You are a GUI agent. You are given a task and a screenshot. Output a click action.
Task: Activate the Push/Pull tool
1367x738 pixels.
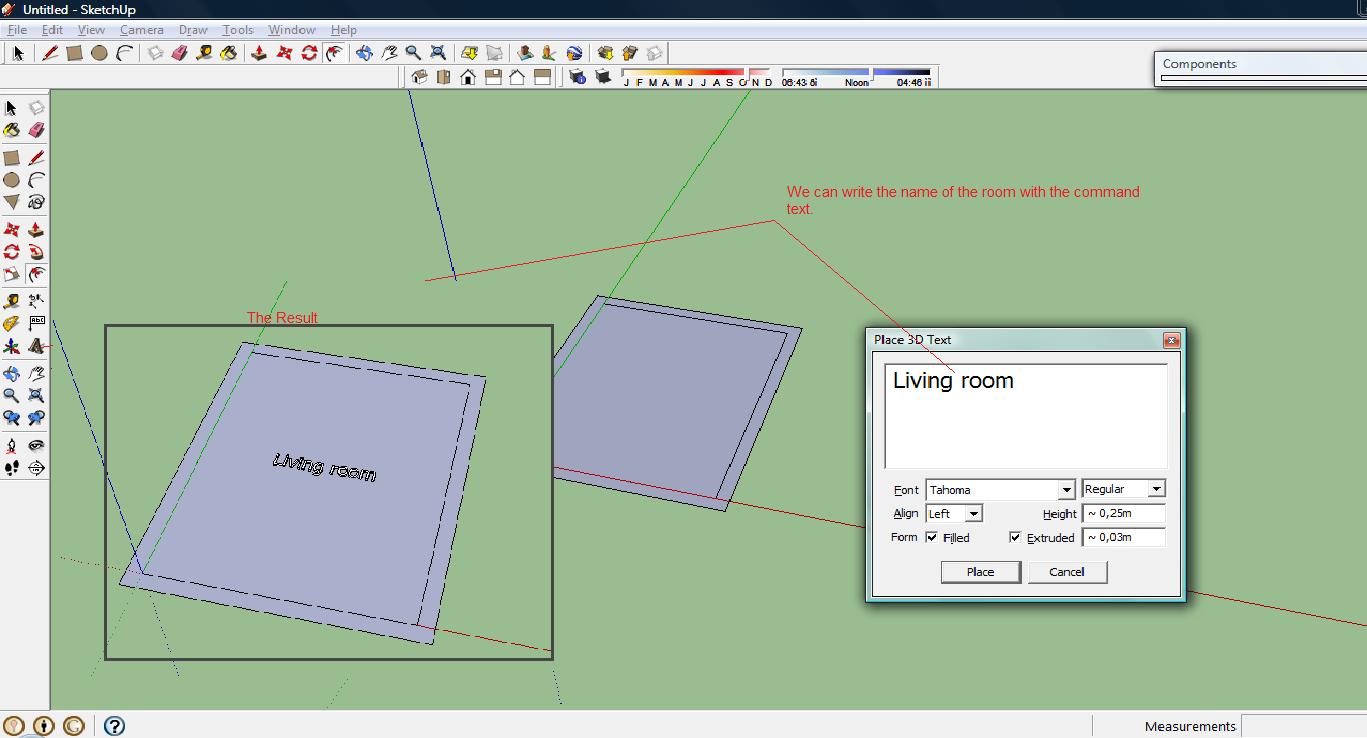point(38,229)
